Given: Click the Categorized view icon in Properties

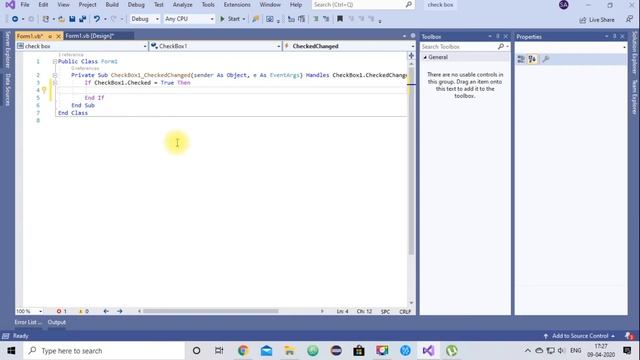Looking at the screenshot, I should coord(521,59).
